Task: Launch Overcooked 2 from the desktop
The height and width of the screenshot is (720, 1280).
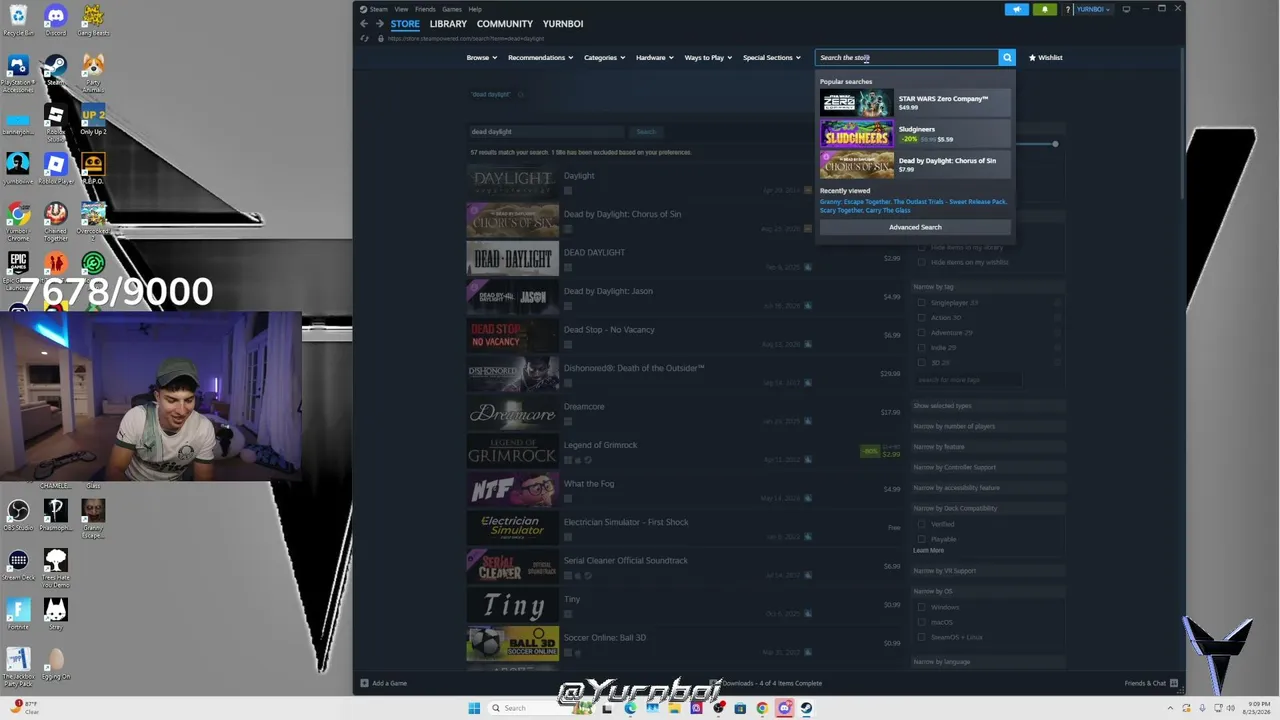Action: coord(93,220)
